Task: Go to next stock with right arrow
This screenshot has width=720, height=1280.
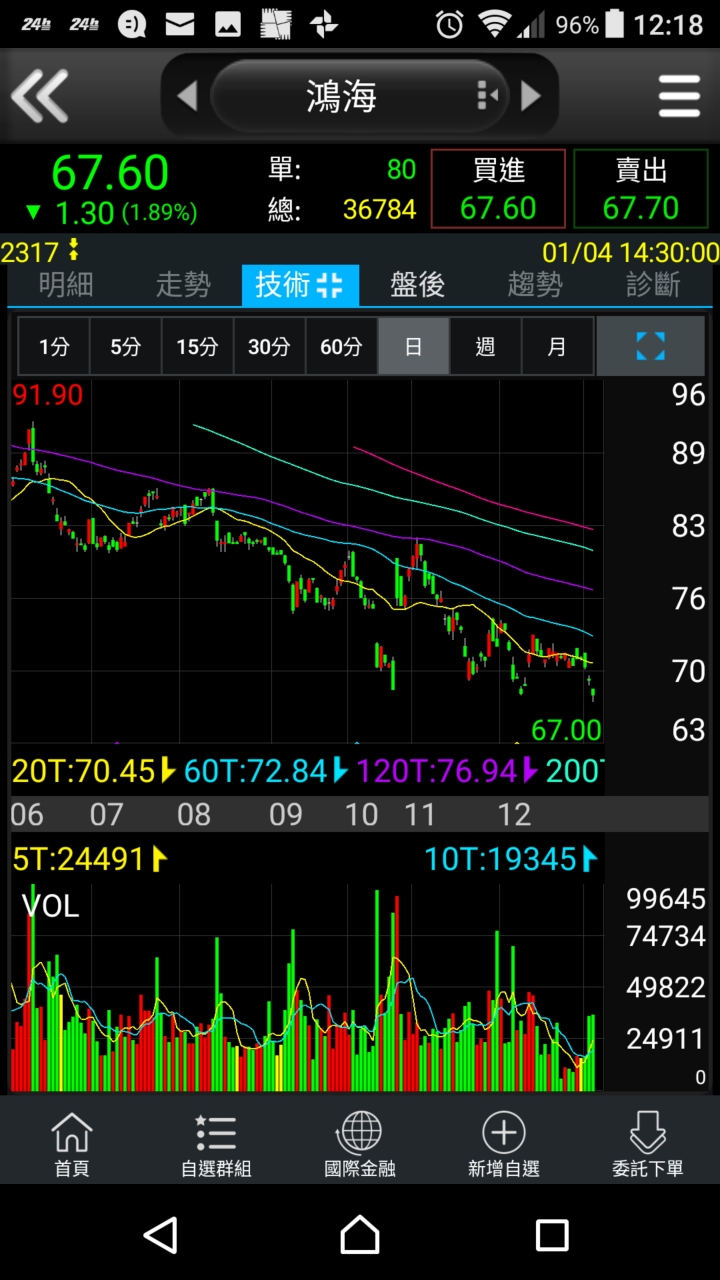Action: click(x=531, y=97)
